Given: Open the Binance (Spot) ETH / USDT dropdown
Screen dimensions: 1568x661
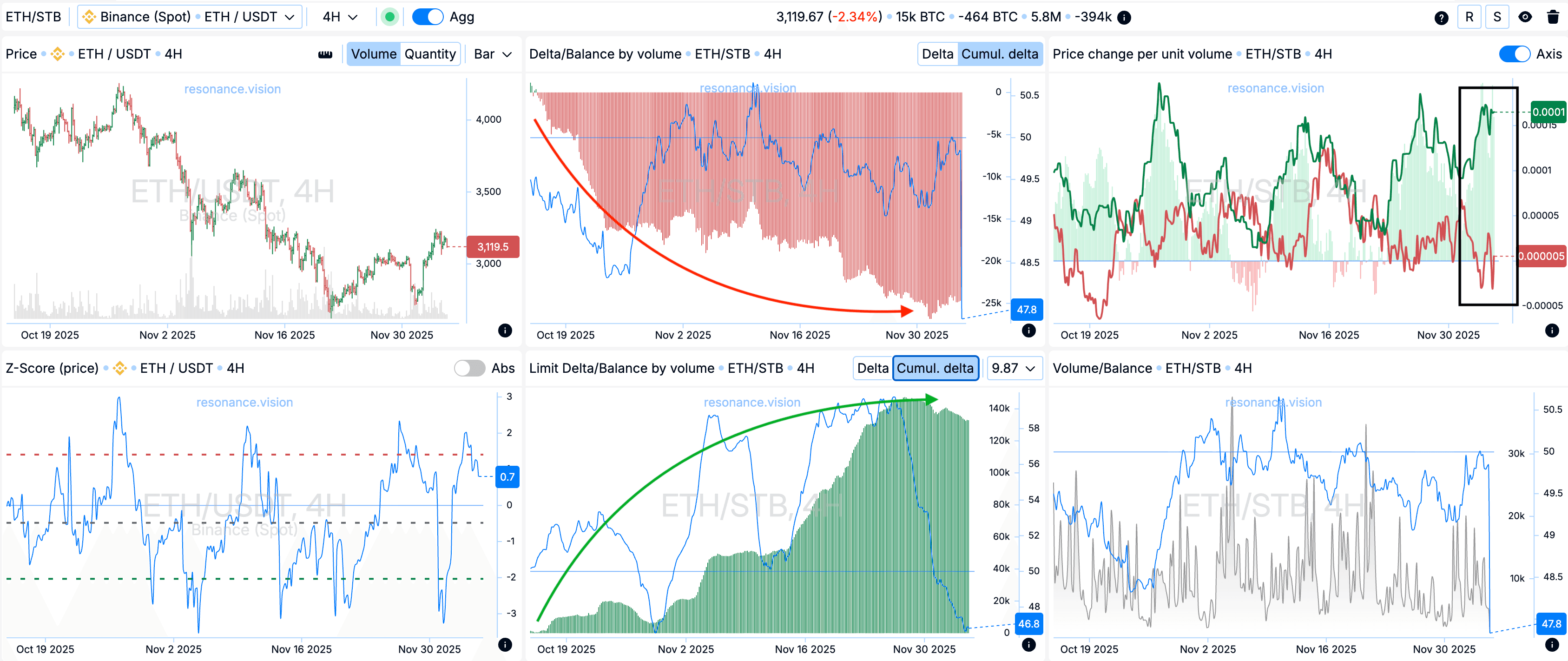Looking at the screenshot, I should (x=189, y=17).
